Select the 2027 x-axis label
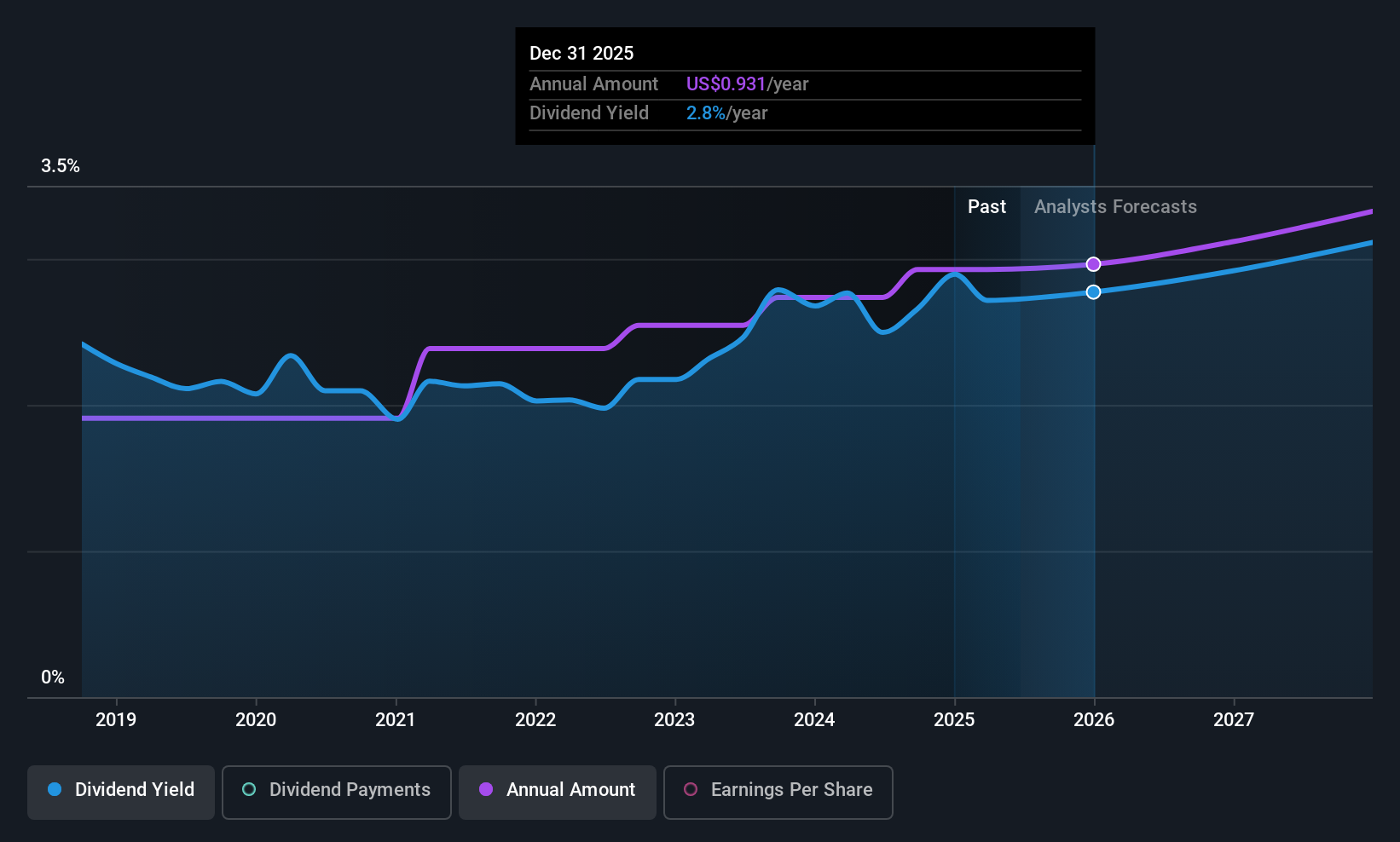 1234,719
